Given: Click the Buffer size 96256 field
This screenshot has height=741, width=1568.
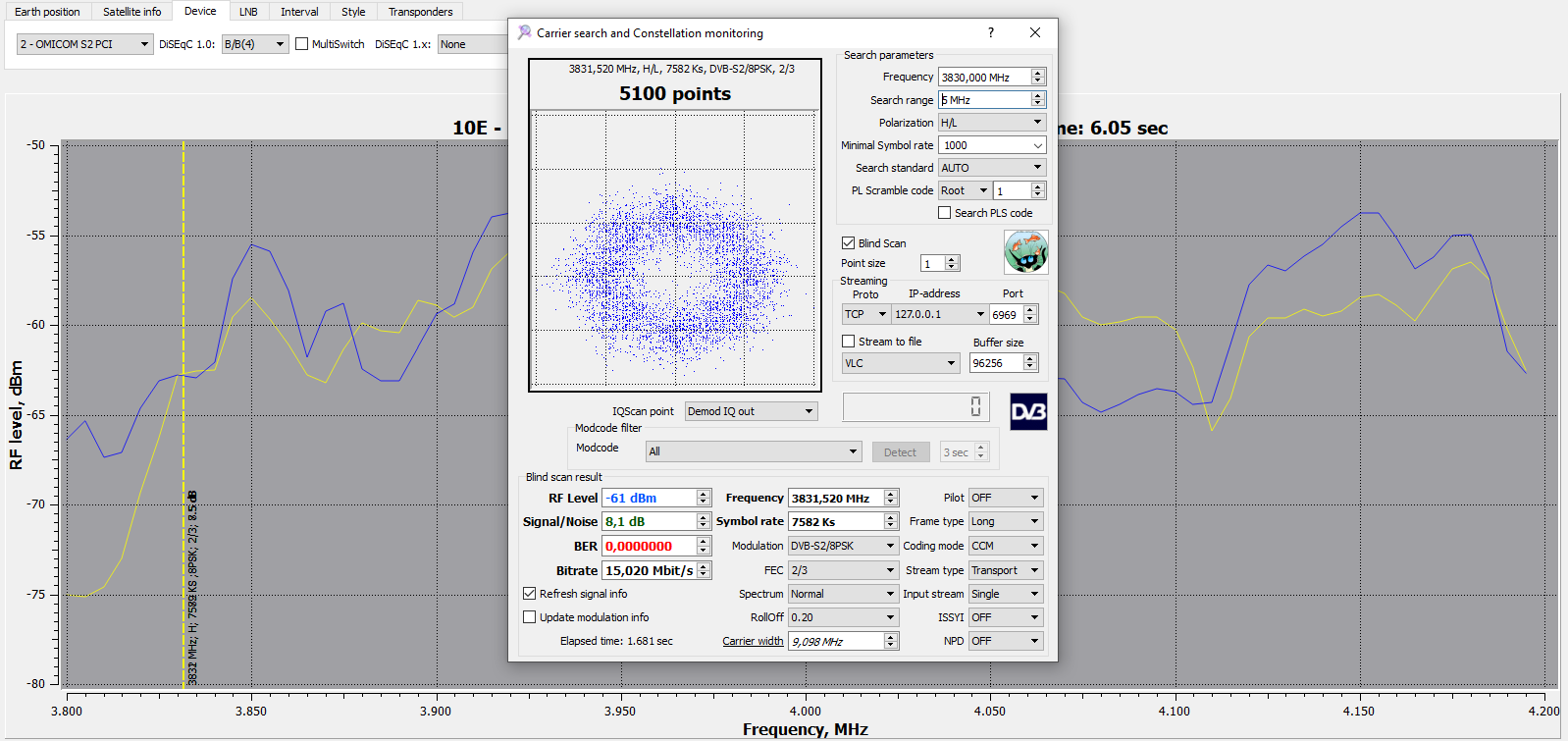Looking at the screenshot, I should point(996,363).
